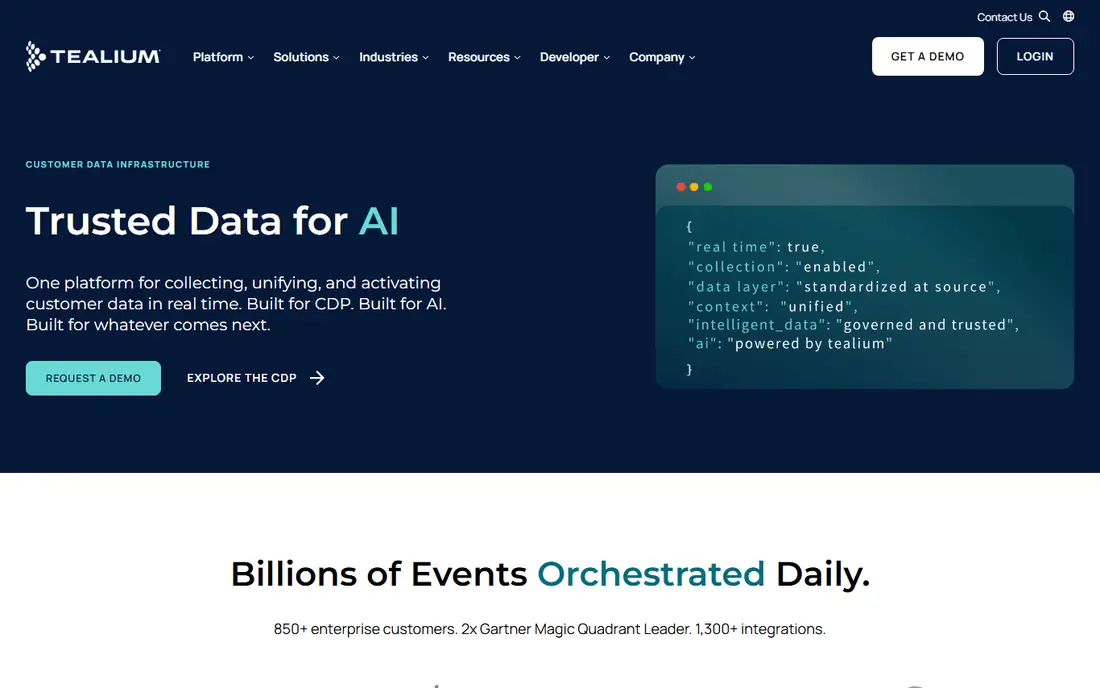The height and width of the screenshot is (688, 1100).
Task: Open the globe language selector
Action: coord(1068,16)
